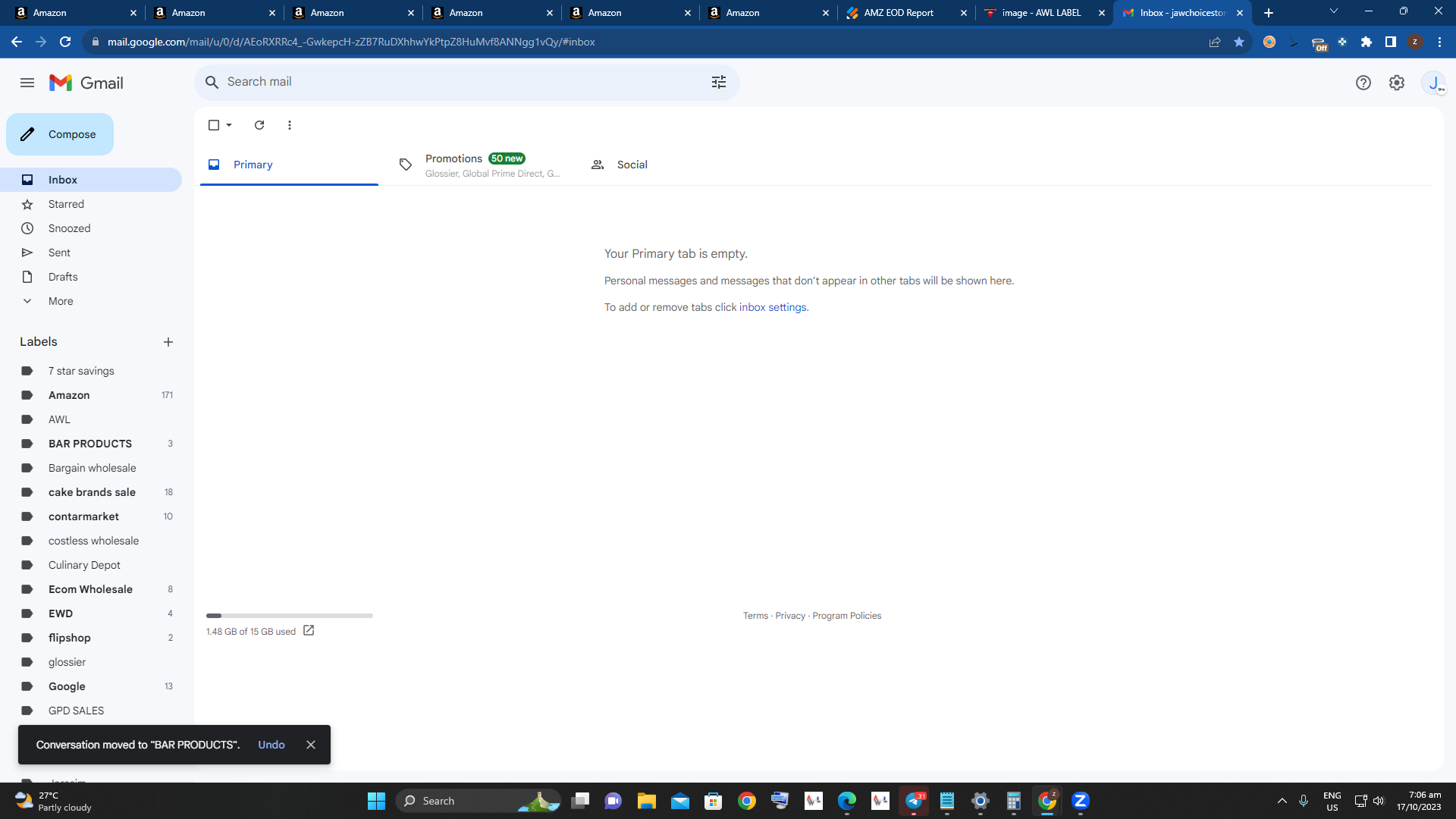Open the contarmarket label

[x=91, y=516]
